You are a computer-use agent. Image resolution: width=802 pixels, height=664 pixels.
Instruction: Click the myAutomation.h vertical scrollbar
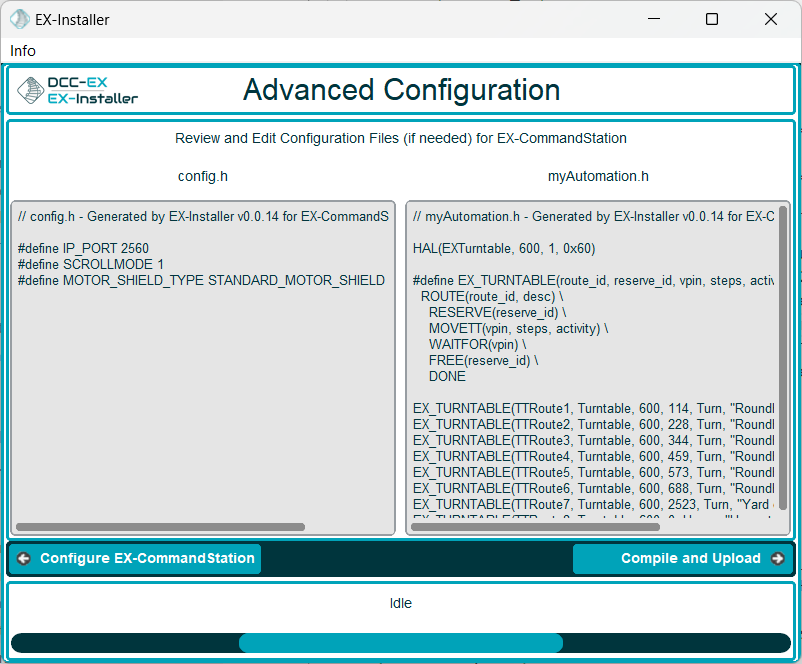click(x=783, y=360)
